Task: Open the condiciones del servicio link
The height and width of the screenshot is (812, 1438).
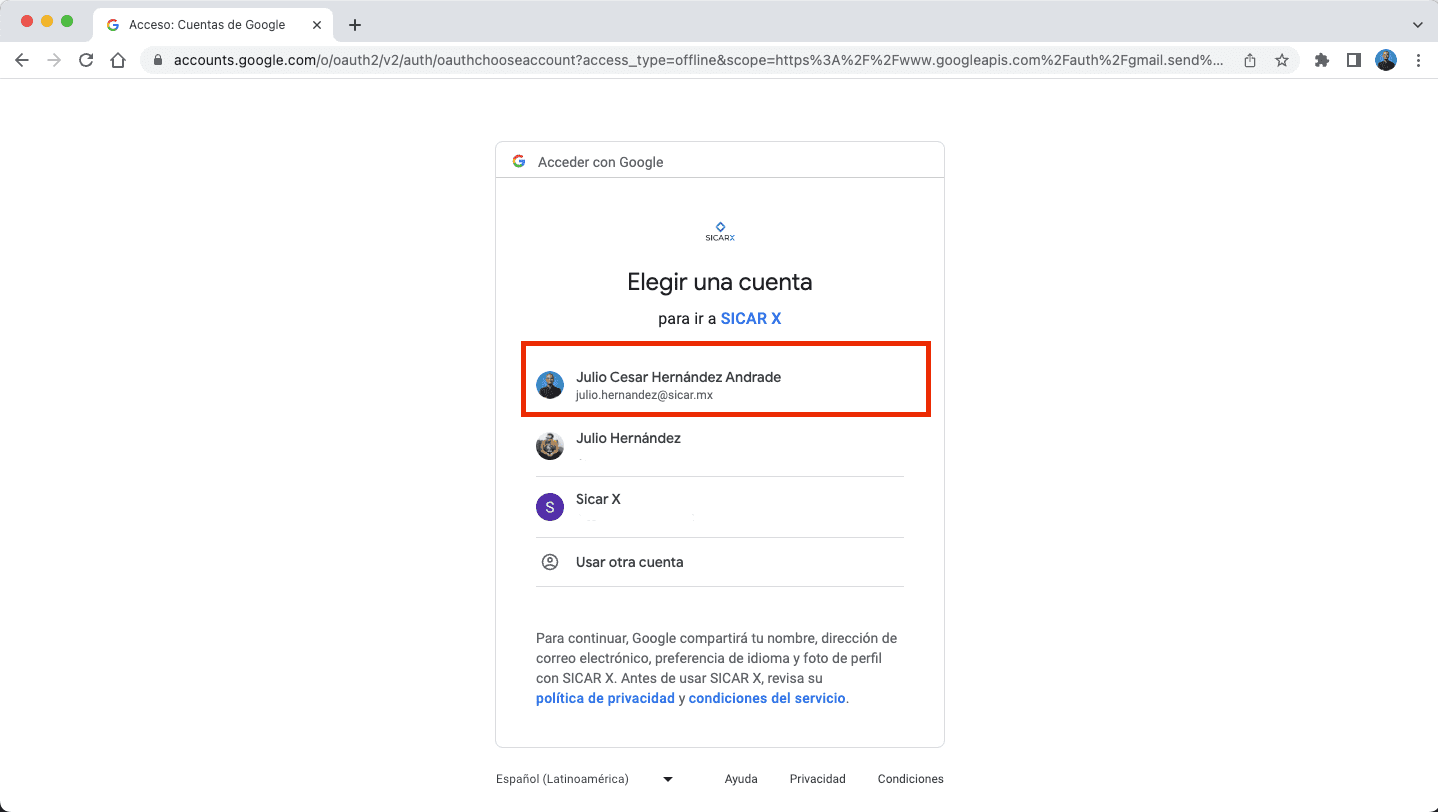Action: click(767, 698)
